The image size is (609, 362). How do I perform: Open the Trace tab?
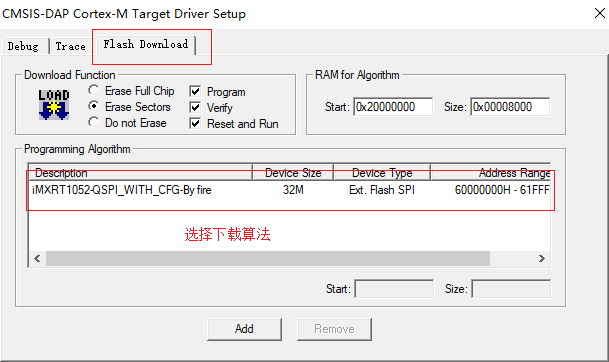click(70, 46)
